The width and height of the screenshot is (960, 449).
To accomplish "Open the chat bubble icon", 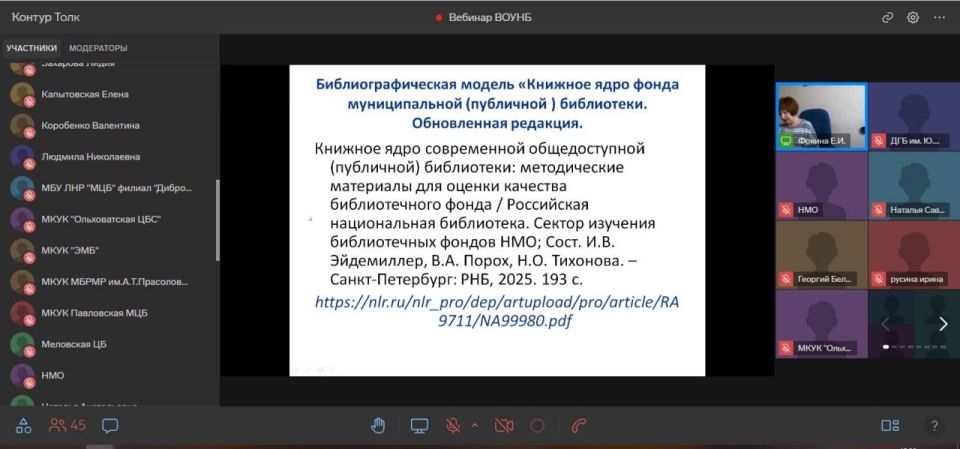I will 110,426.
